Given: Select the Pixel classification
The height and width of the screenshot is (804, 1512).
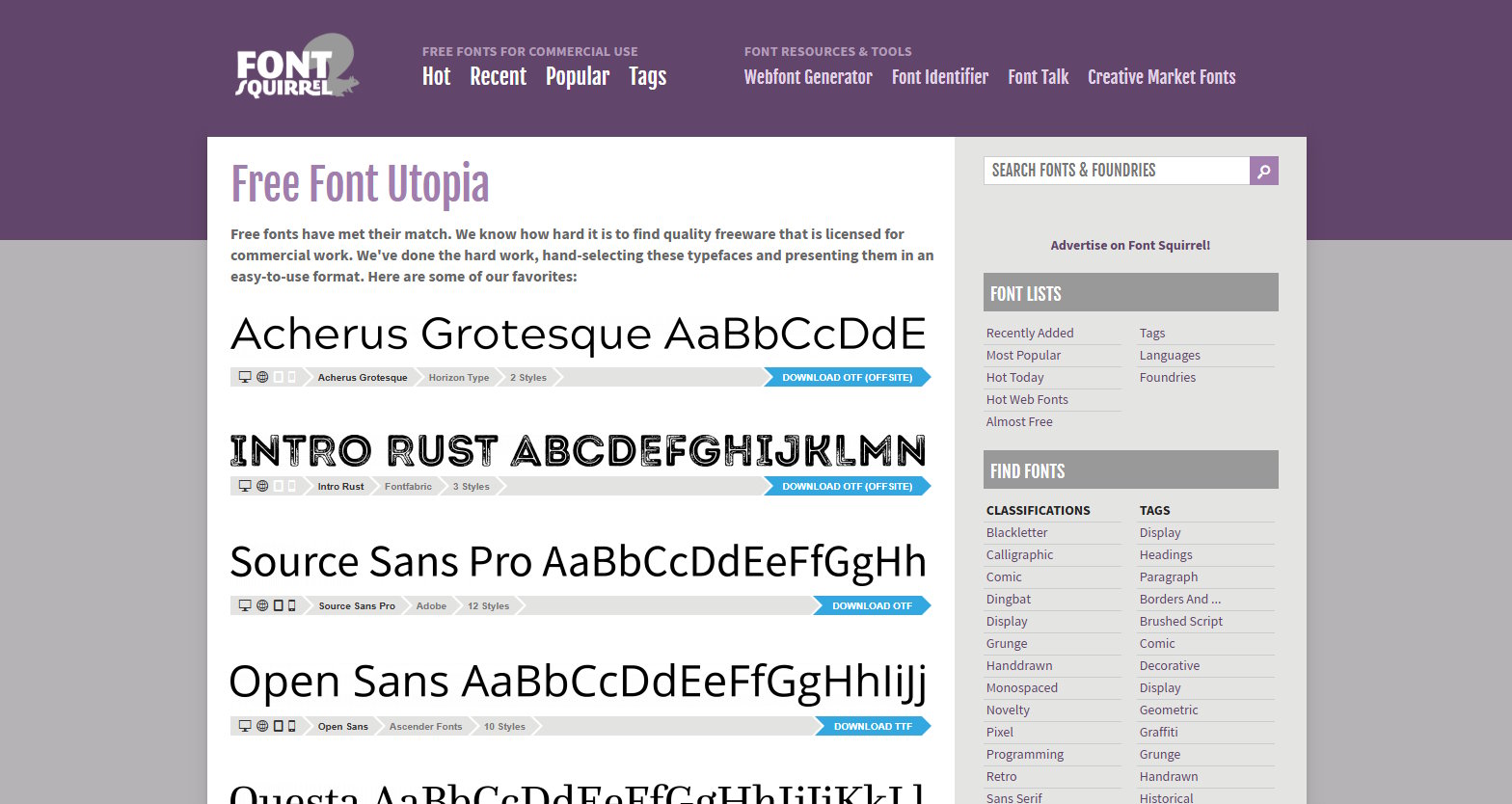Looking at the screenshot, I should 999,732.
